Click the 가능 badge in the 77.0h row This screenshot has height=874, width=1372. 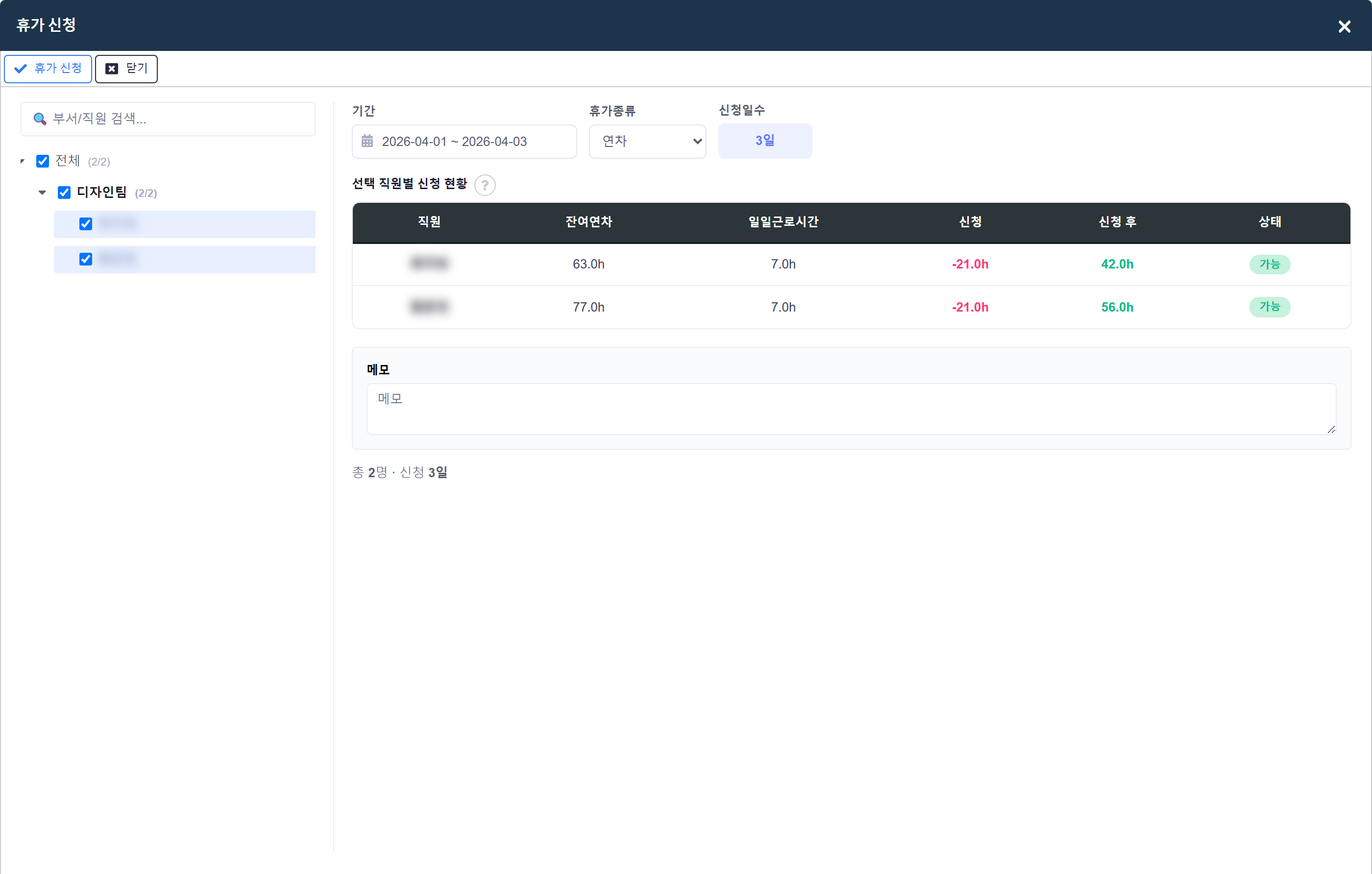[x=1270, y=307]
